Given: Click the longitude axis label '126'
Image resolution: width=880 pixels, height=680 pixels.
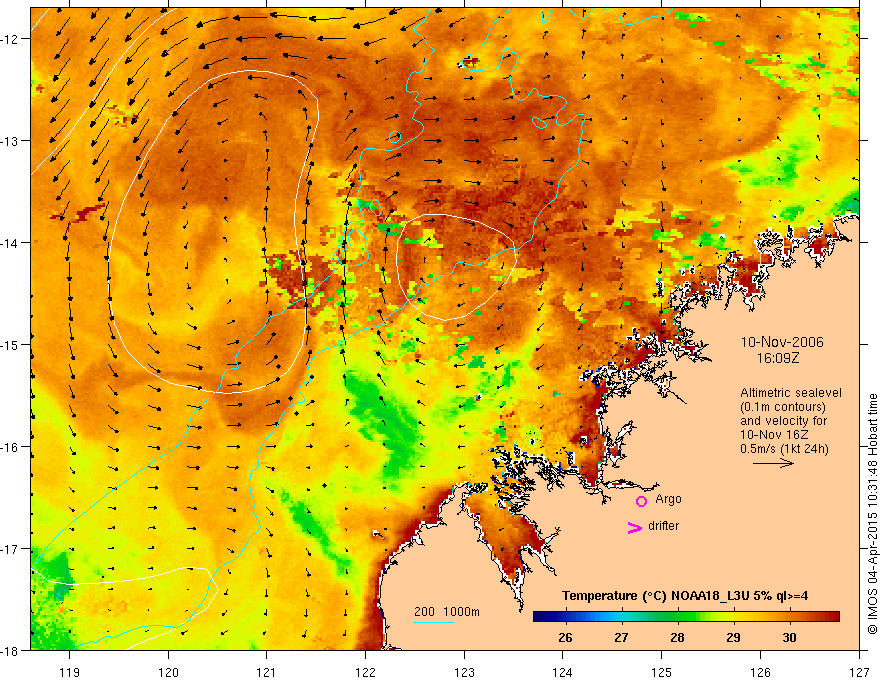Looking at the screenshot, I should (x=760, y=672).
